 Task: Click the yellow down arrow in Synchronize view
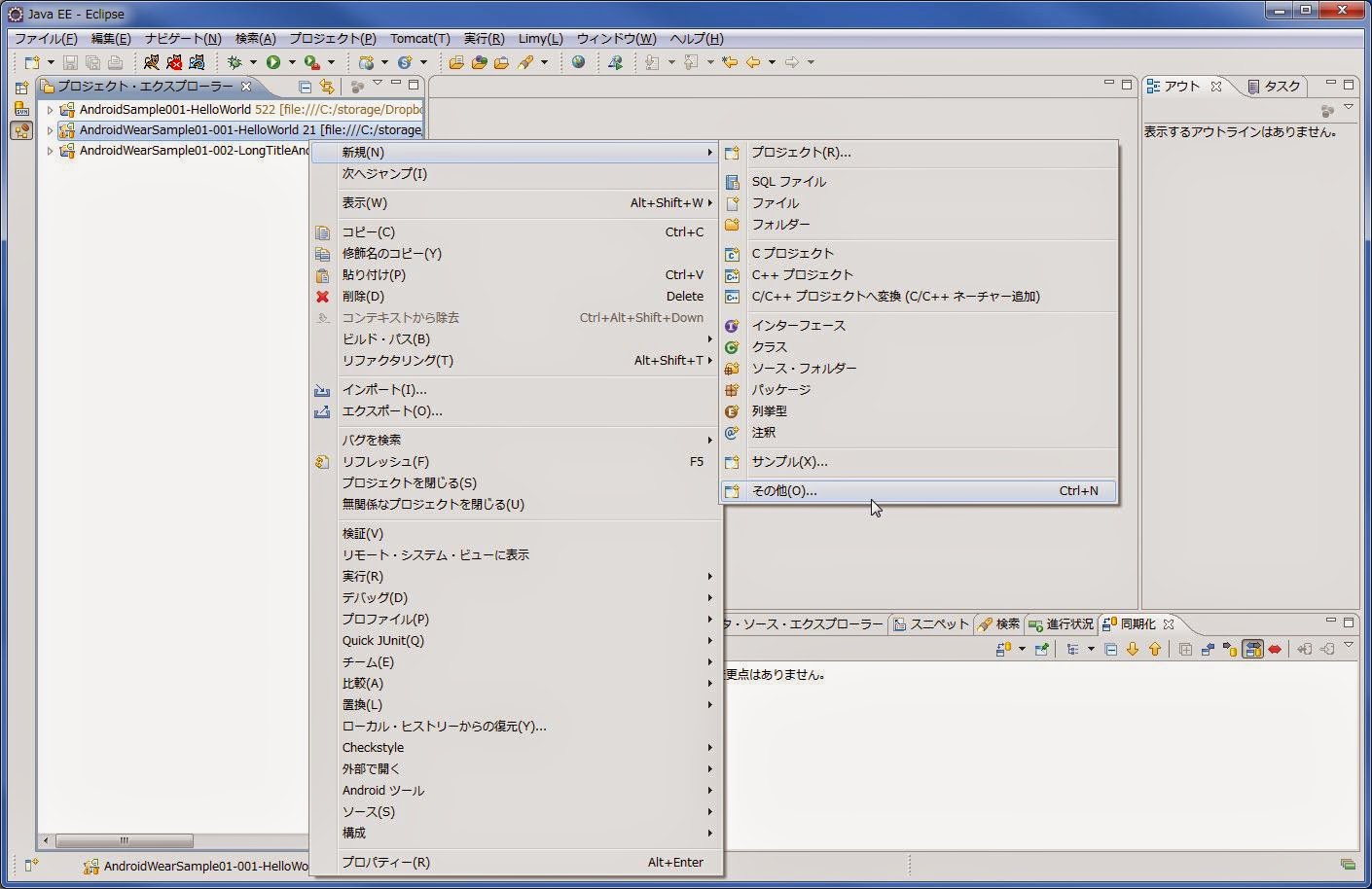1133,649
